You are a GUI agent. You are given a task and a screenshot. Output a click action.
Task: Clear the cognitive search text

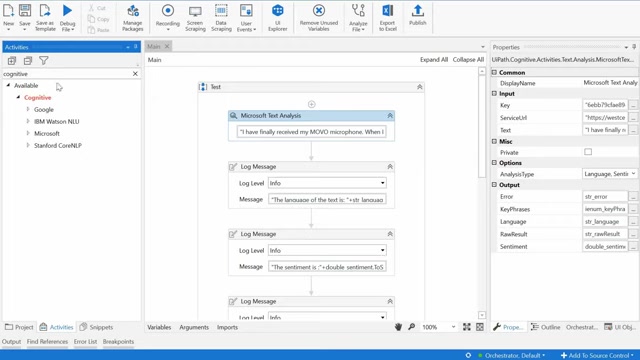135,73
